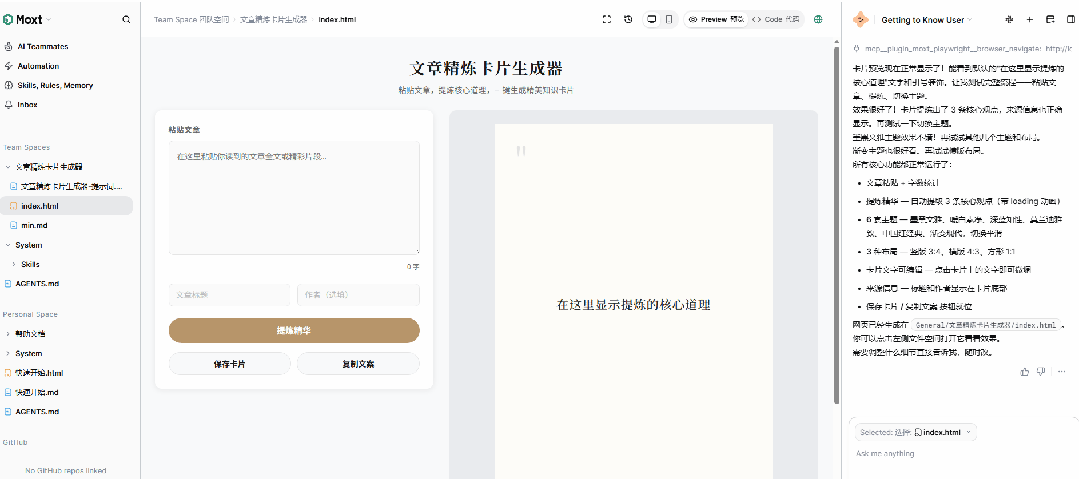Open the AI Teammates section
The image size is (1079, 479).
pyautogui.click(x=42, y=47)
